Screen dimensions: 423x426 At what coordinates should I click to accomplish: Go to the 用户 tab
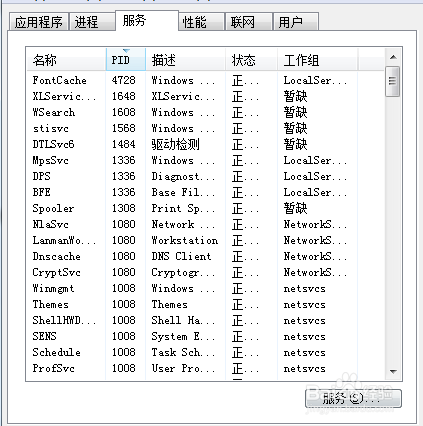pos(296,22)
